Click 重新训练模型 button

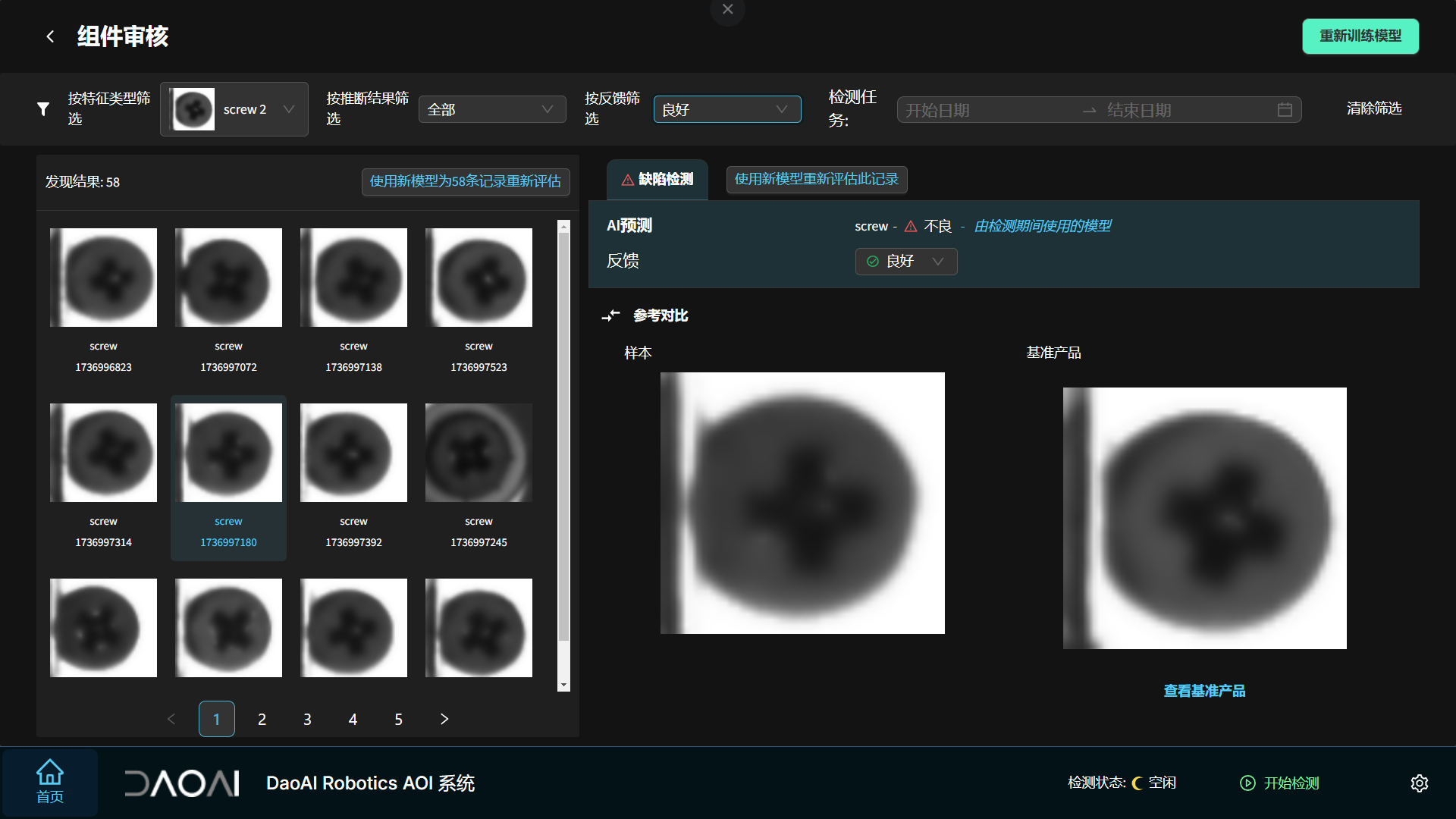pos(1360,36)
